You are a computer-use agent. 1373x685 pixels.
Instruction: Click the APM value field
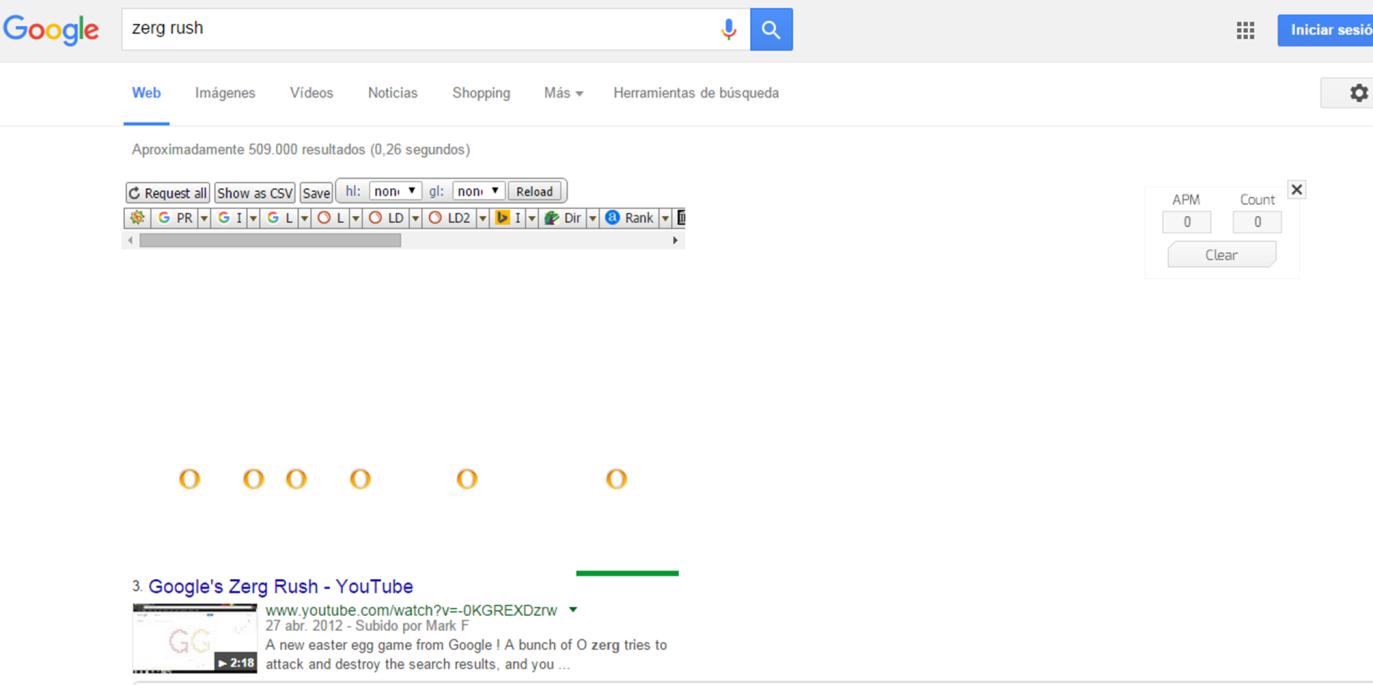click(1187, 222)
